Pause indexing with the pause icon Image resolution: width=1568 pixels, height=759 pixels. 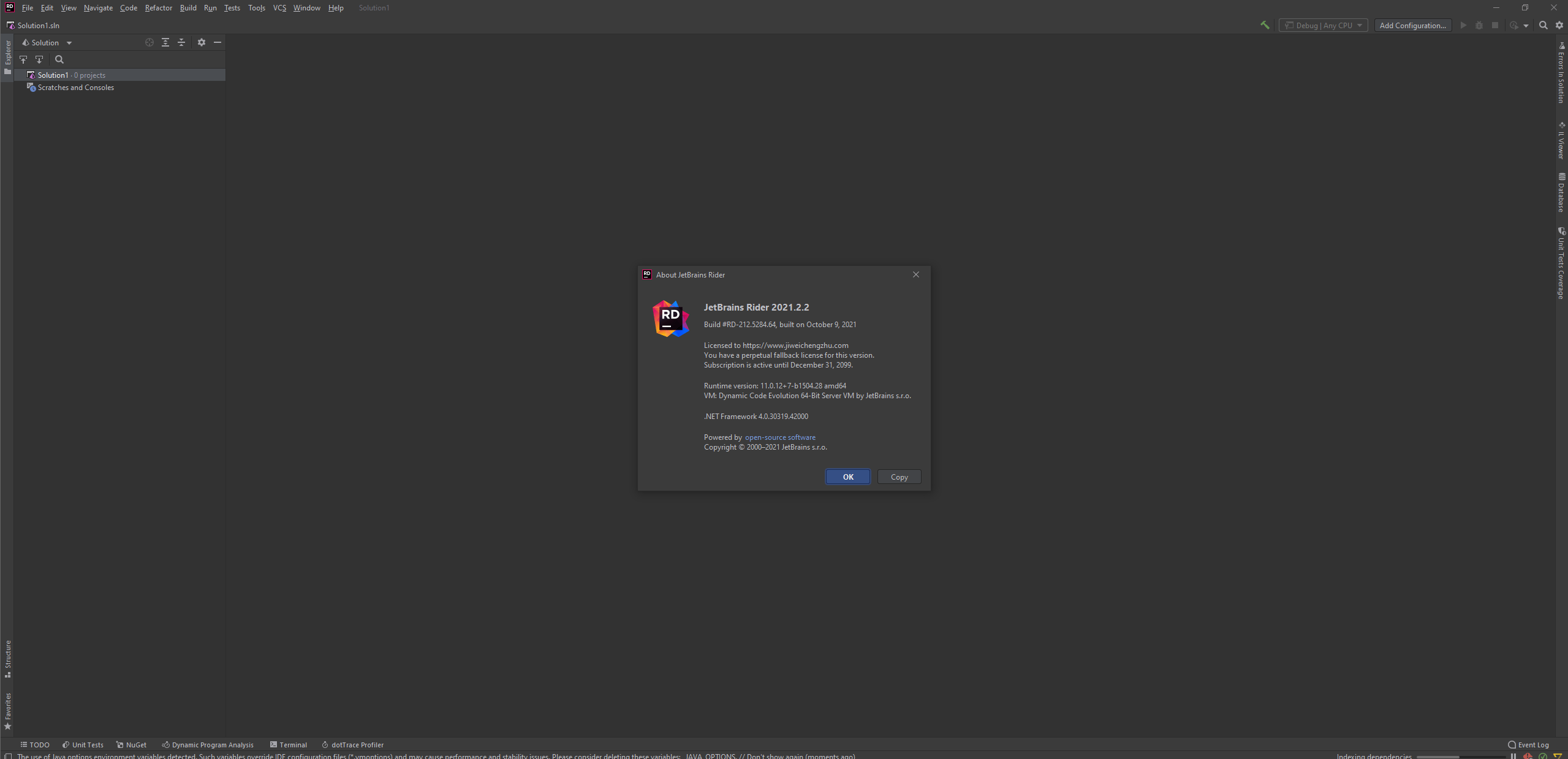pyautogui.click(x=1513, y=756)
